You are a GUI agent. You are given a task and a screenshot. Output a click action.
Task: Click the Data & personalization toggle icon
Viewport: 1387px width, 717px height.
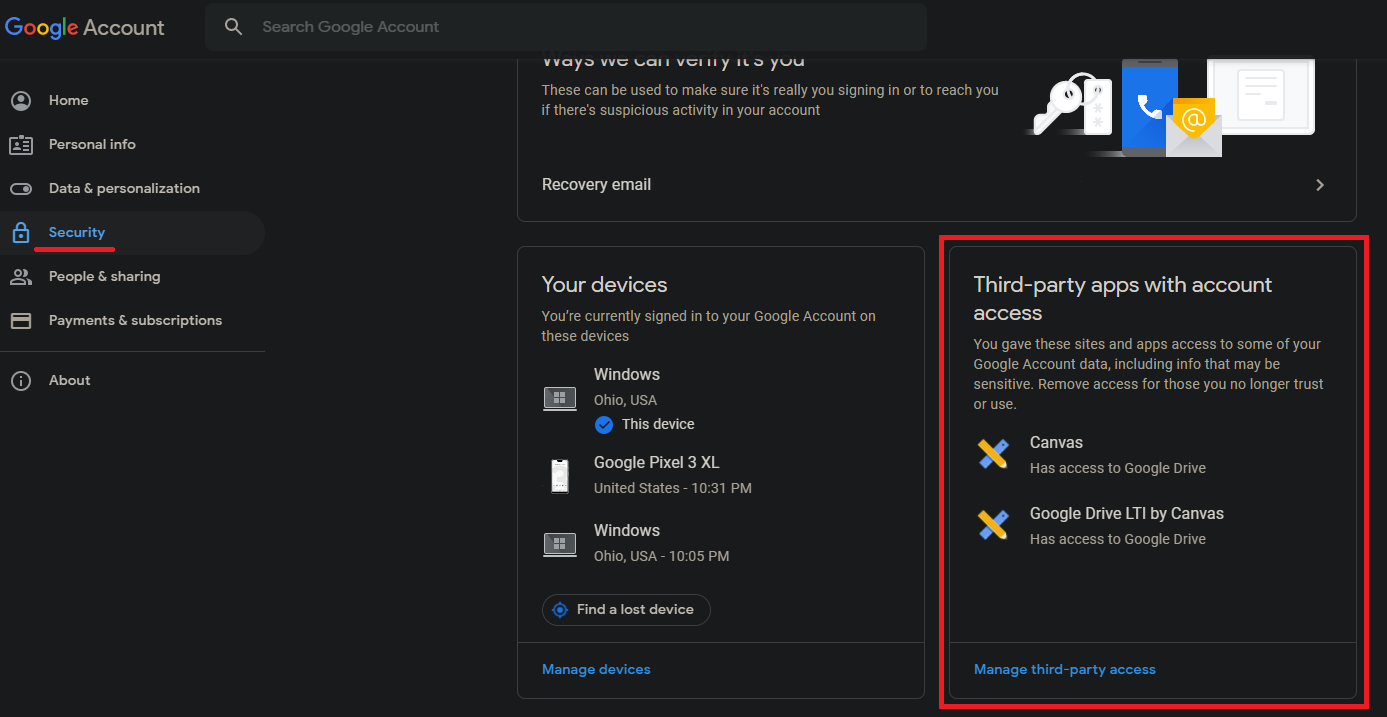[21, 189]
